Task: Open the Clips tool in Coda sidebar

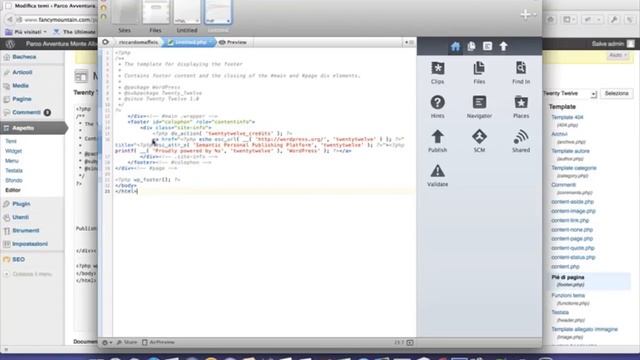Action: click(438, 73)
